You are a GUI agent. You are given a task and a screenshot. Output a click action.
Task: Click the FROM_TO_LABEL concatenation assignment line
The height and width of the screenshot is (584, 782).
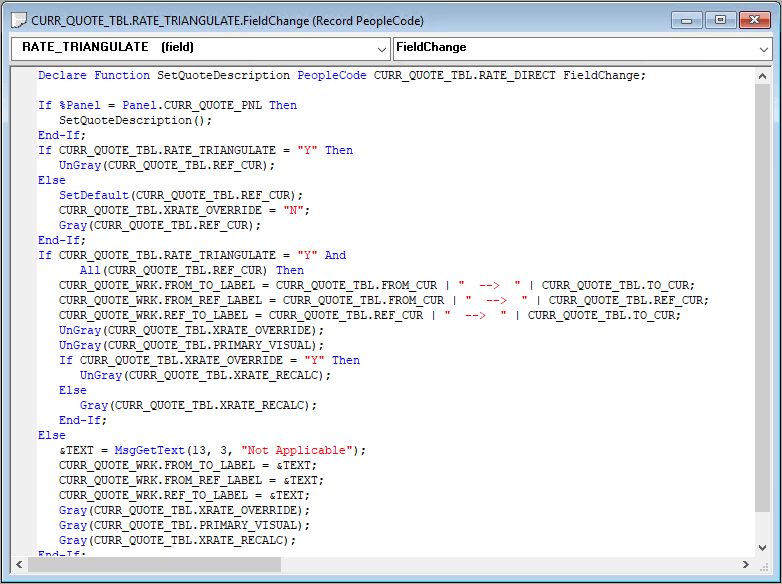[377, 285]
